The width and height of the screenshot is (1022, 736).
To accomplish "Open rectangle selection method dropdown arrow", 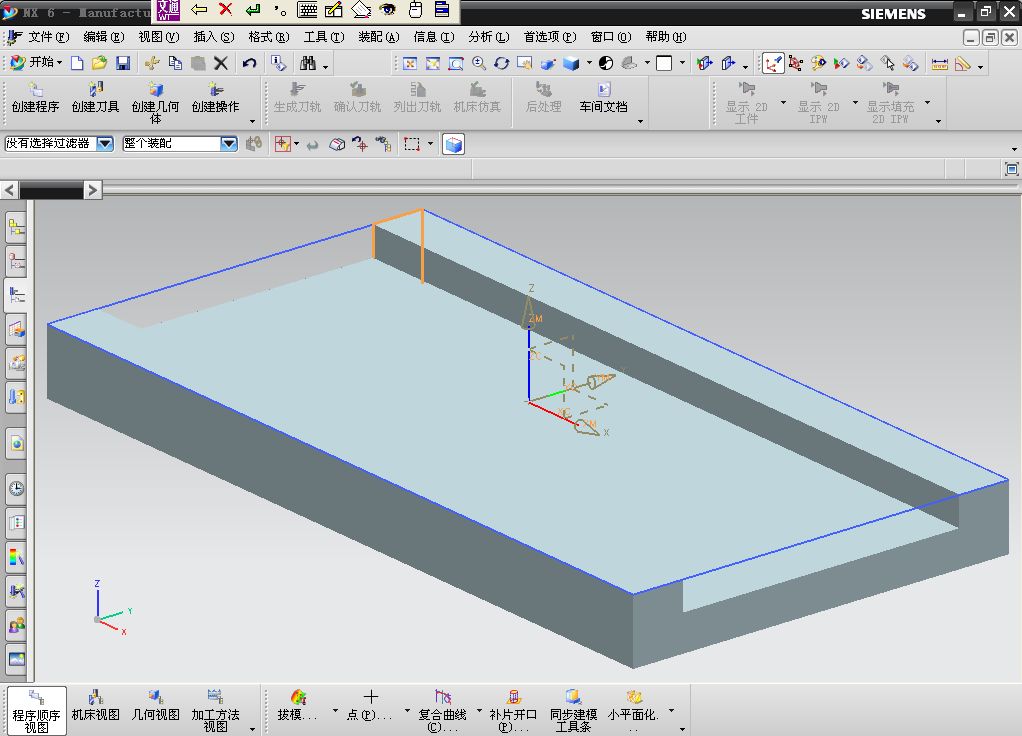I will [x=430, y=144].
